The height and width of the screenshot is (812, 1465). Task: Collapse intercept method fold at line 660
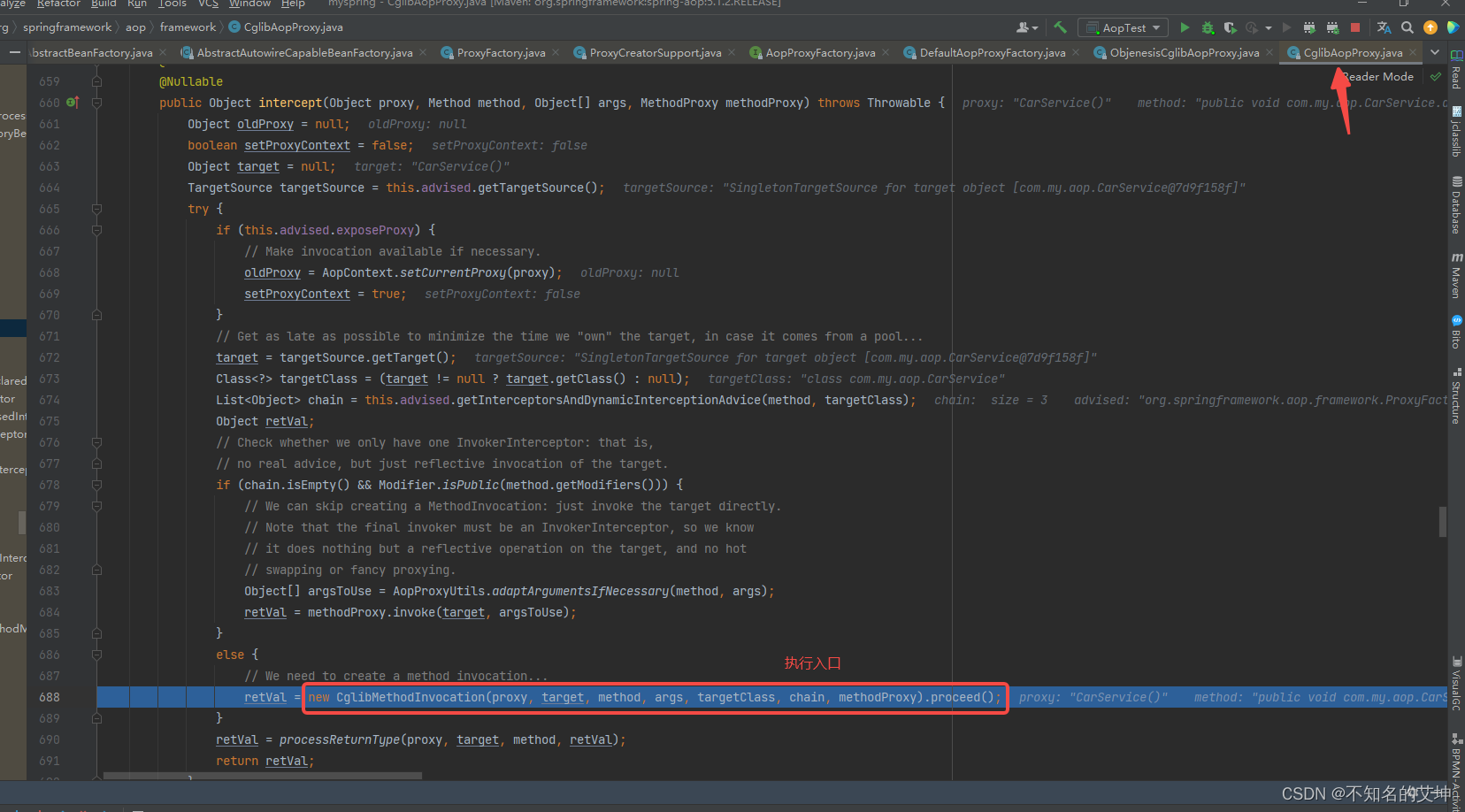pos(96,103)
